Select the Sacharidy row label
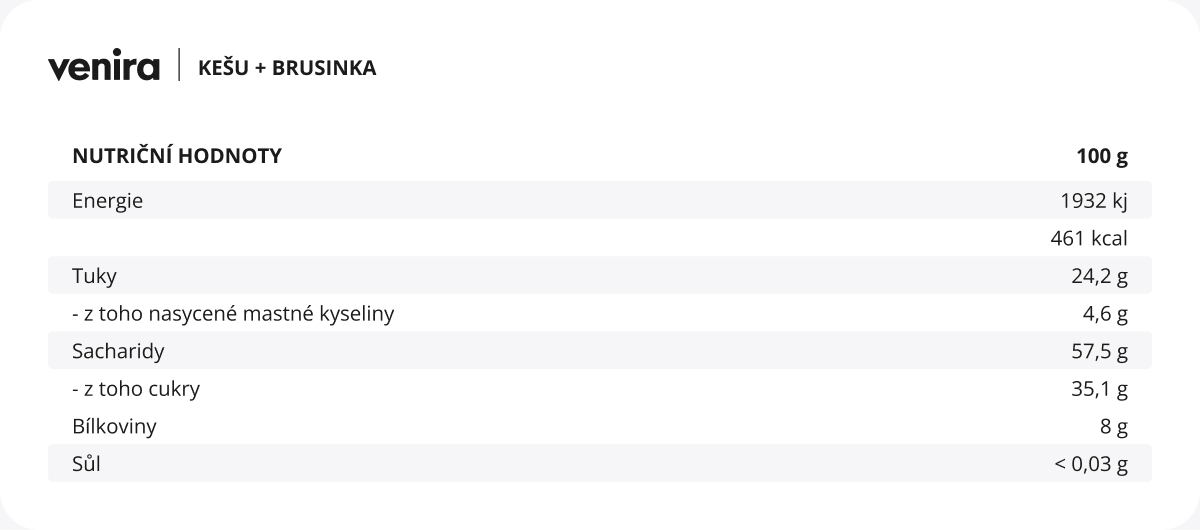 tap(118, 351)
